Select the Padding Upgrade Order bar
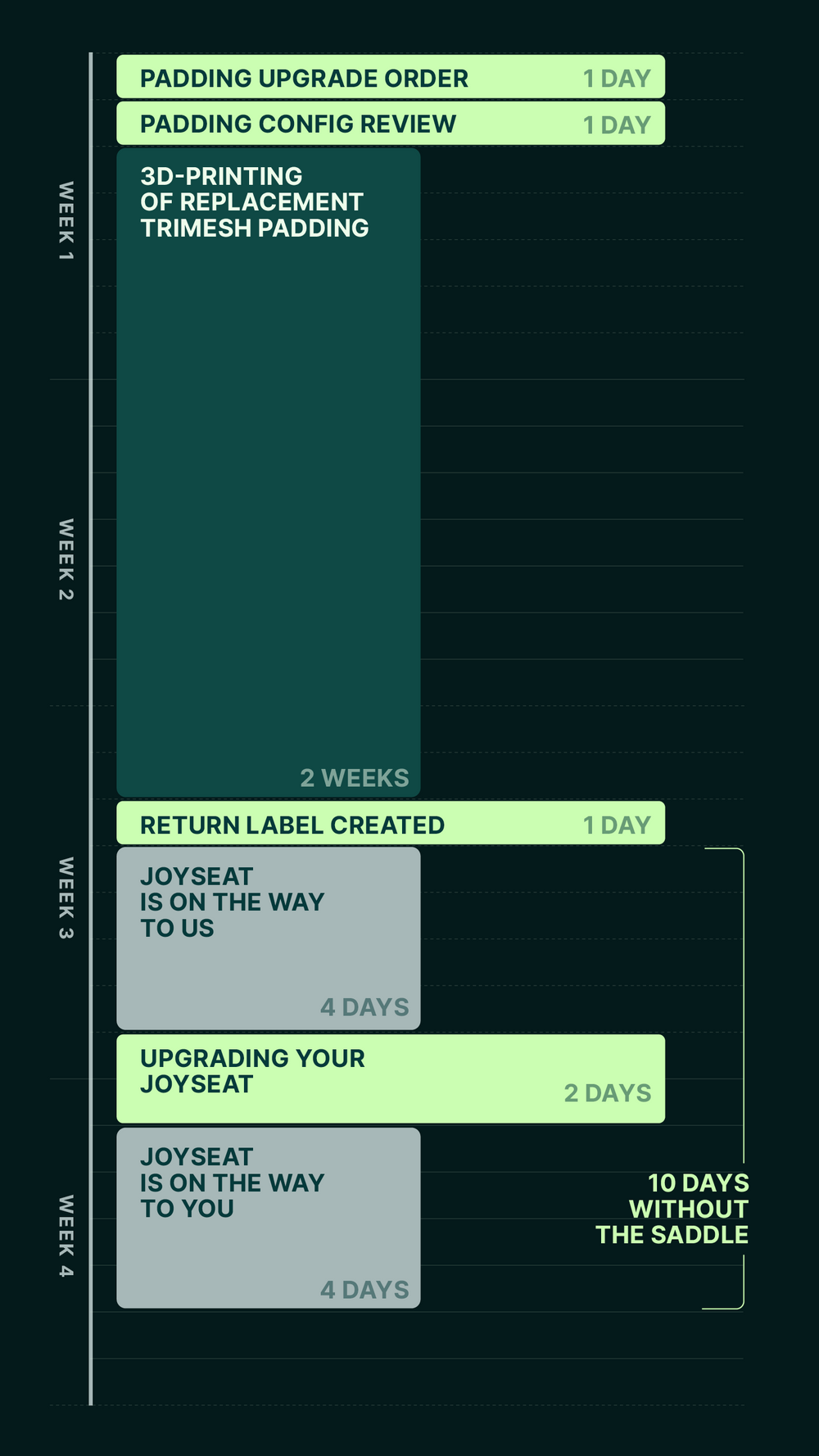819x1456 pixels. click(x=391, y=77)
